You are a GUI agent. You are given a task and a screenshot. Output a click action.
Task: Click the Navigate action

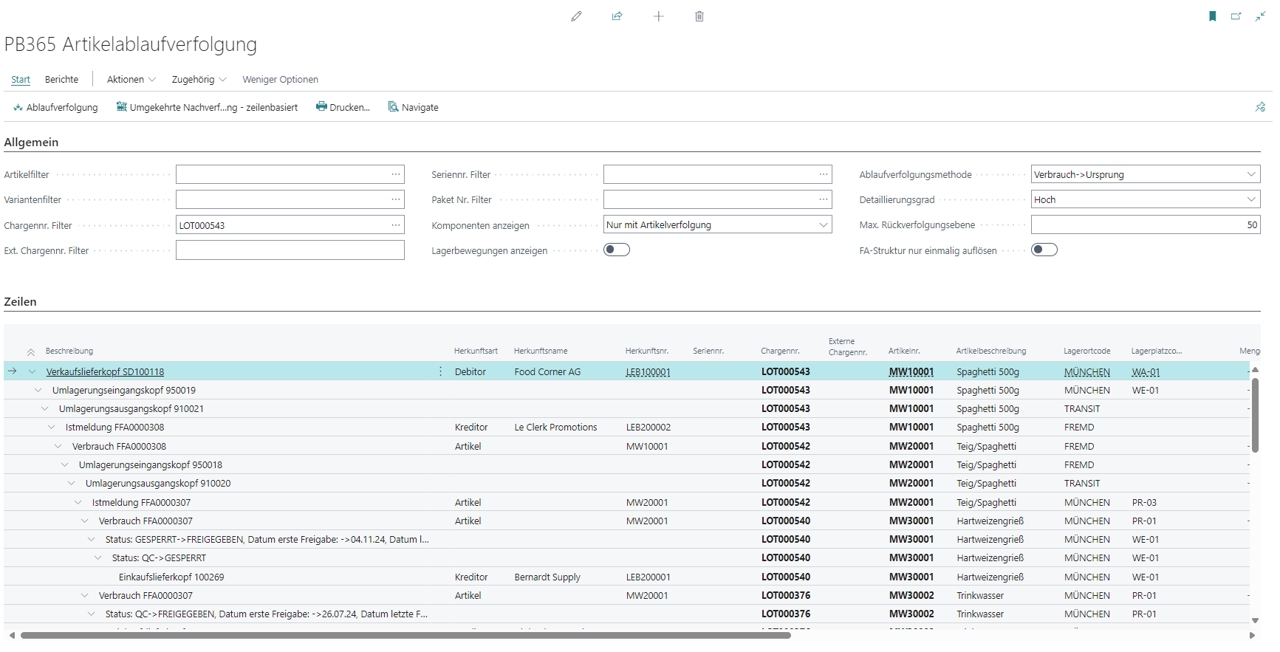click(413, 107)
